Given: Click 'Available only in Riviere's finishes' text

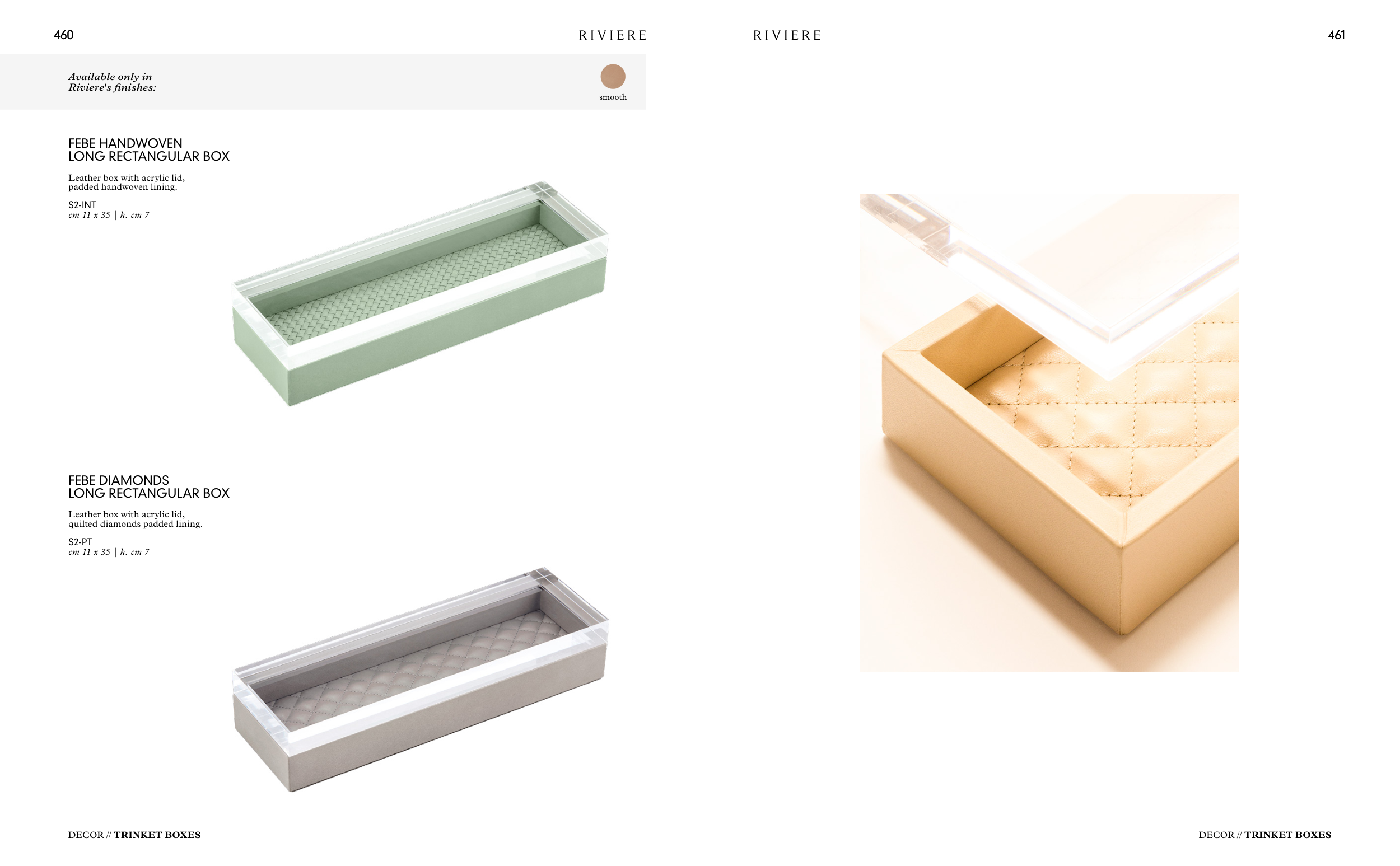Looking at the screenshot, I should (111, 82).
